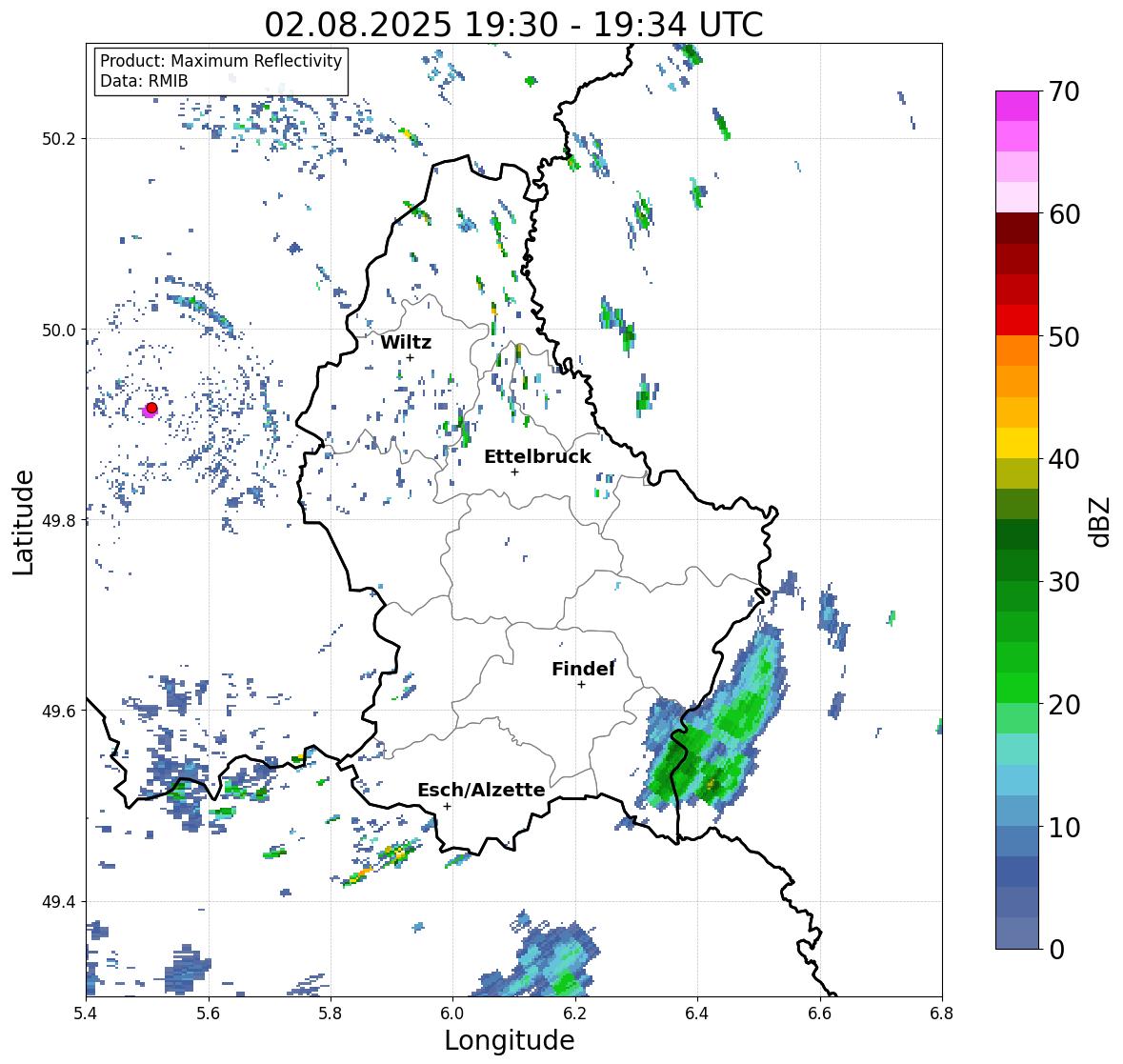Click the Wiltz station label

pos(406,342)
